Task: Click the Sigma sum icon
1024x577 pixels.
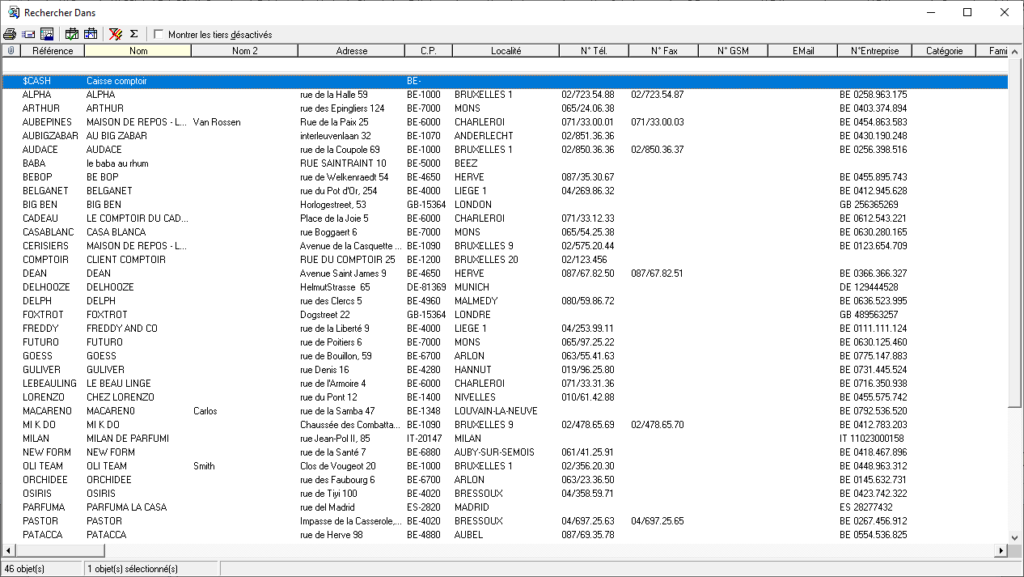Action: 136,34
